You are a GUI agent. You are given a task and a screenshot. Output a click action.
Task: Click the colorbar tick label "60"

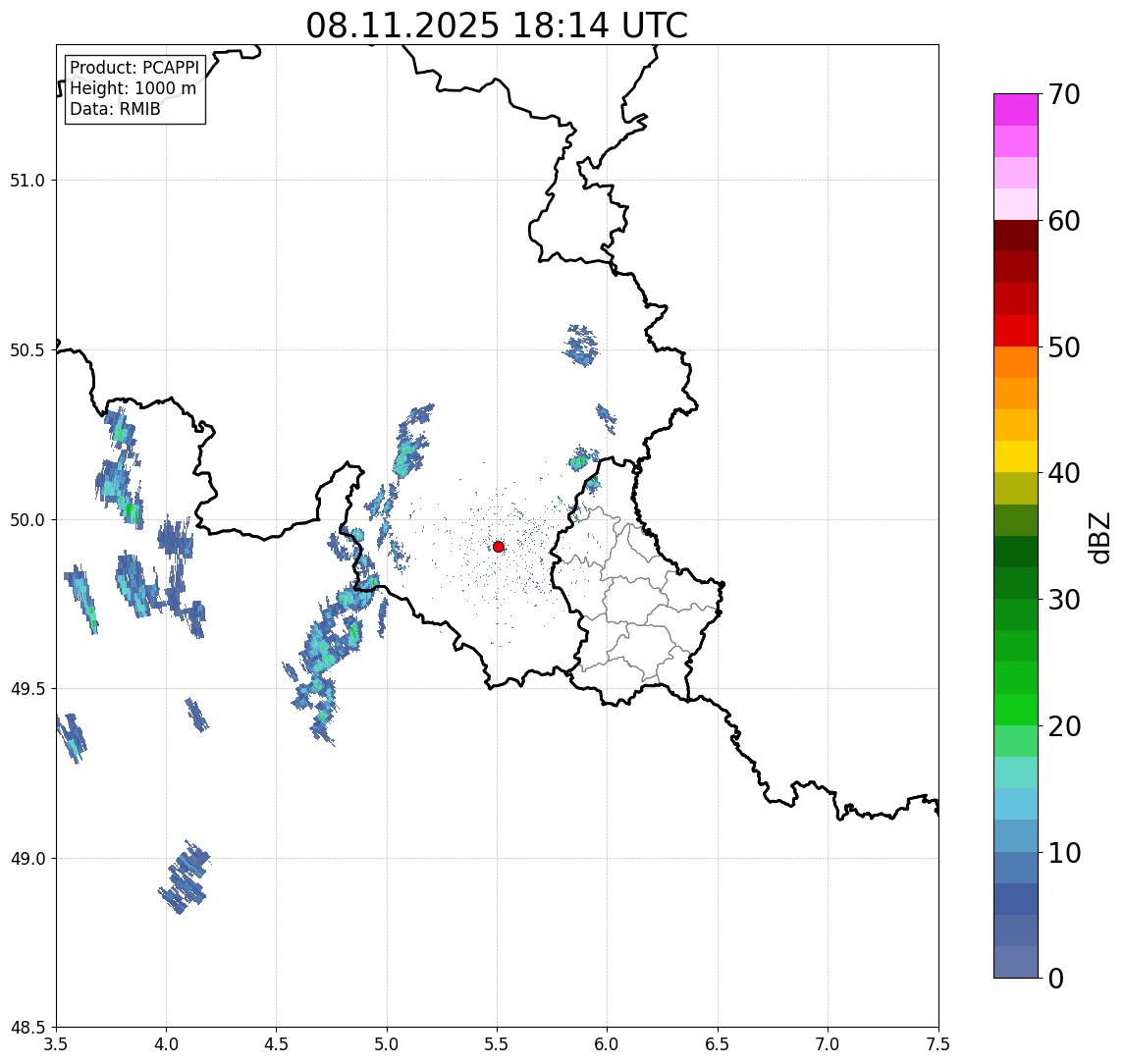tap(1064, 222)
